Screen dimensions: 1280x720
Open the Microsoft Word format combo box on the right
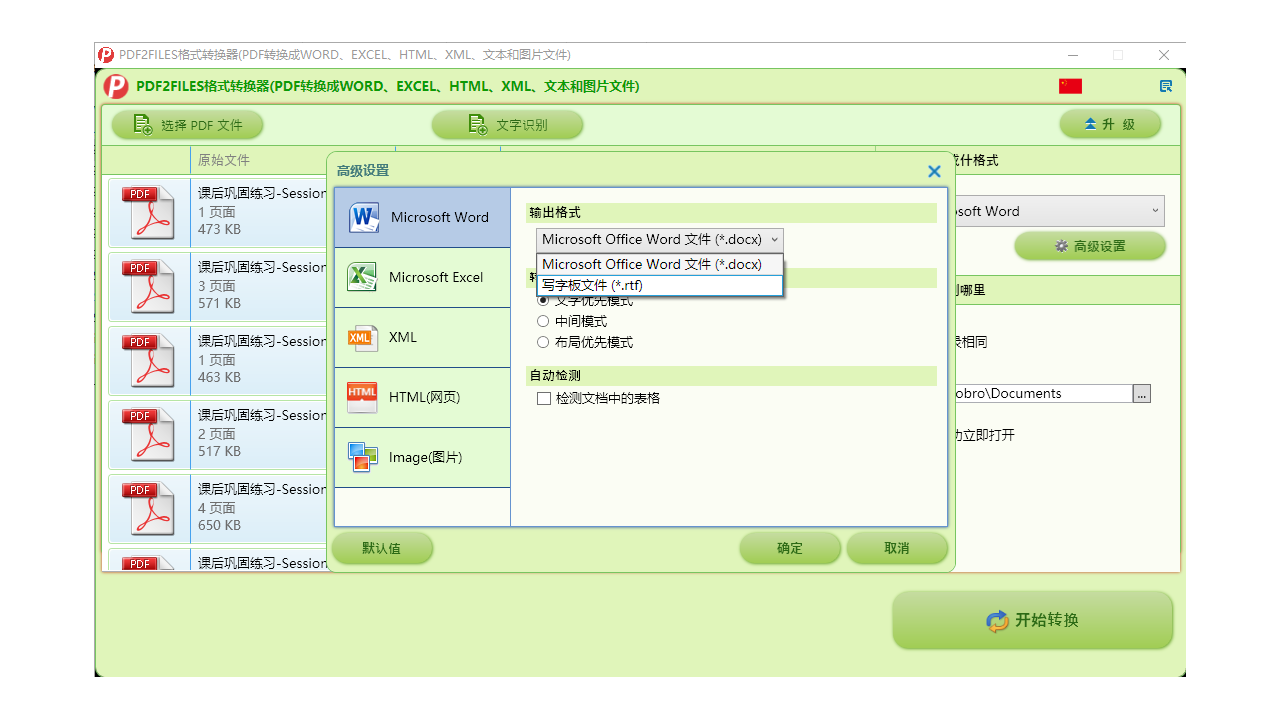1060,211
